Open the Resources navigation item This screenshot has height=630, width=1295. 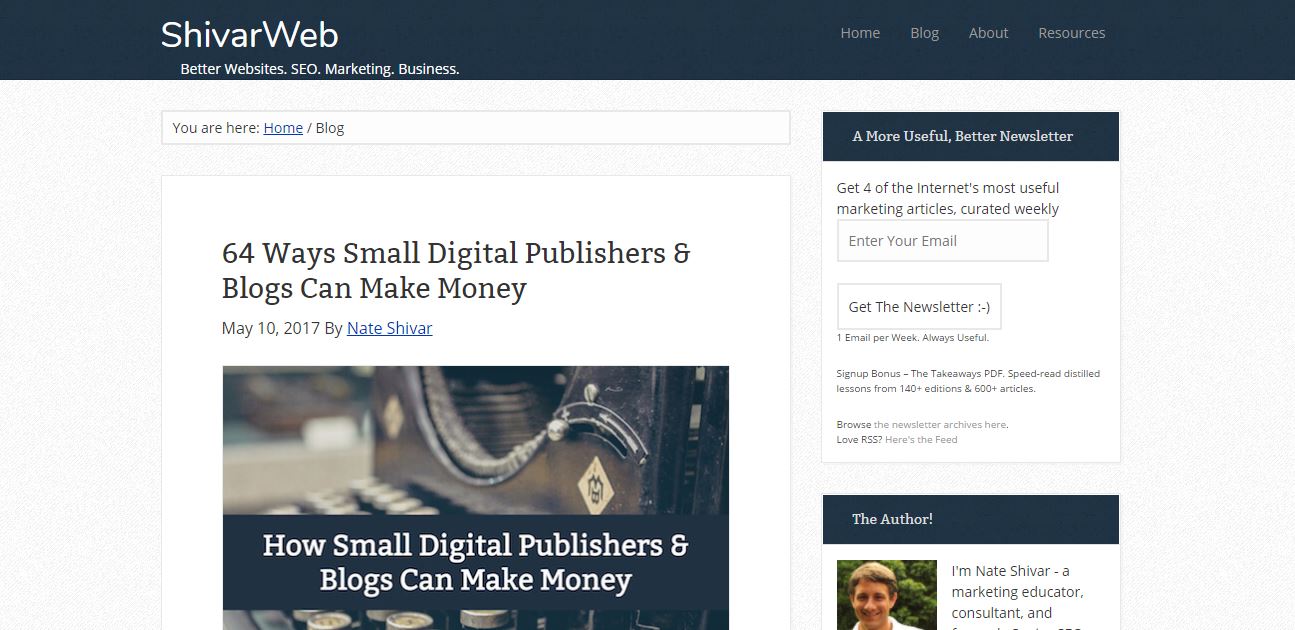pos(1071,33)
